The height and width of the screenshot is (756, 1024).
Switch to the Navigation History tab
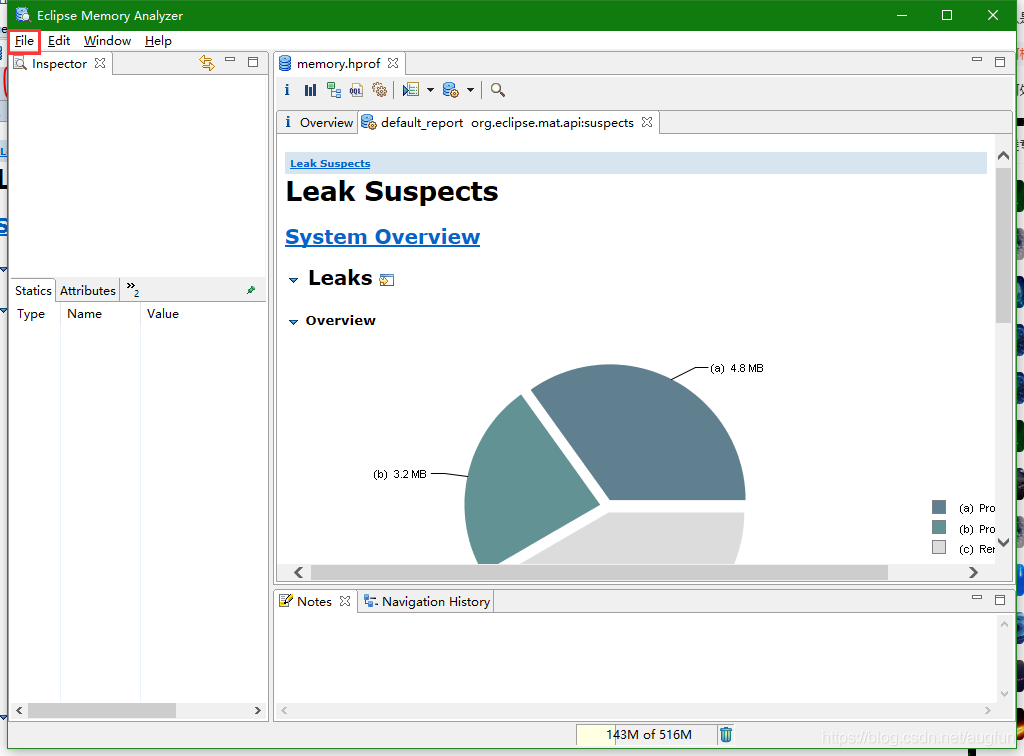(426, 601)
